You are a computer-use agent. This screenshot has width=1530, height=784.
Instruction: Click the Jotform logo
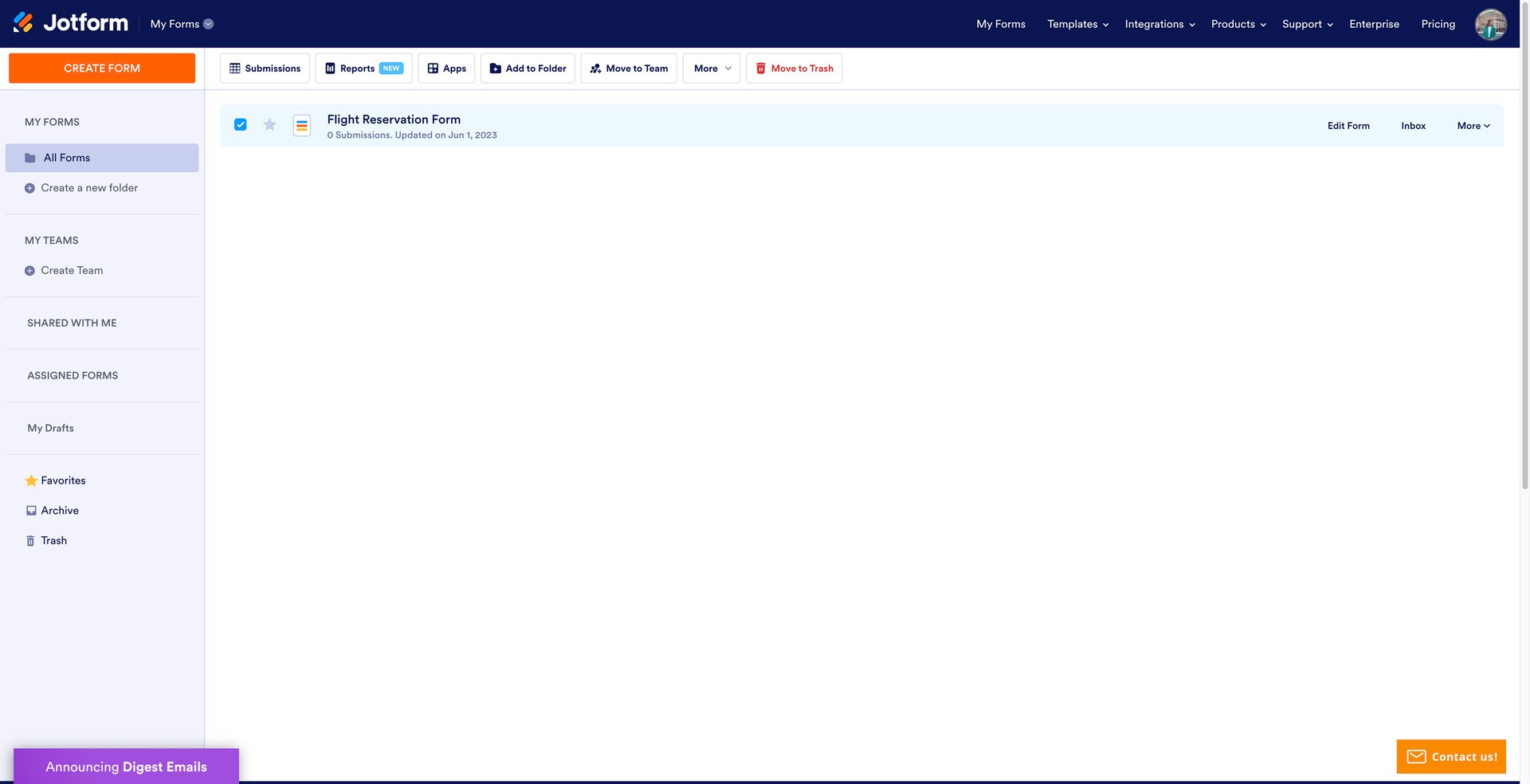pyautogui.click(x=70, y=23)
